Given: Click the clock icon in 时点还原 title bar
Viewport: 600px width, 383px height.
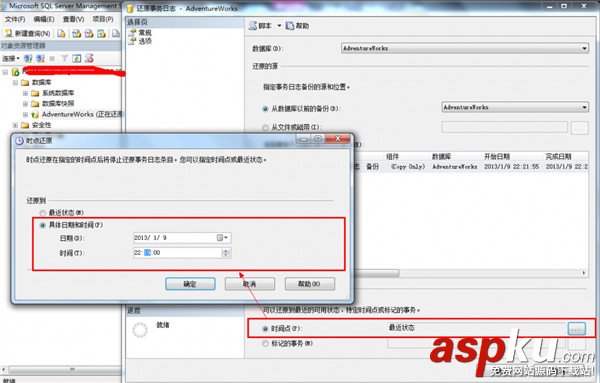Looking at the screenshot, I should pos(19,141).
